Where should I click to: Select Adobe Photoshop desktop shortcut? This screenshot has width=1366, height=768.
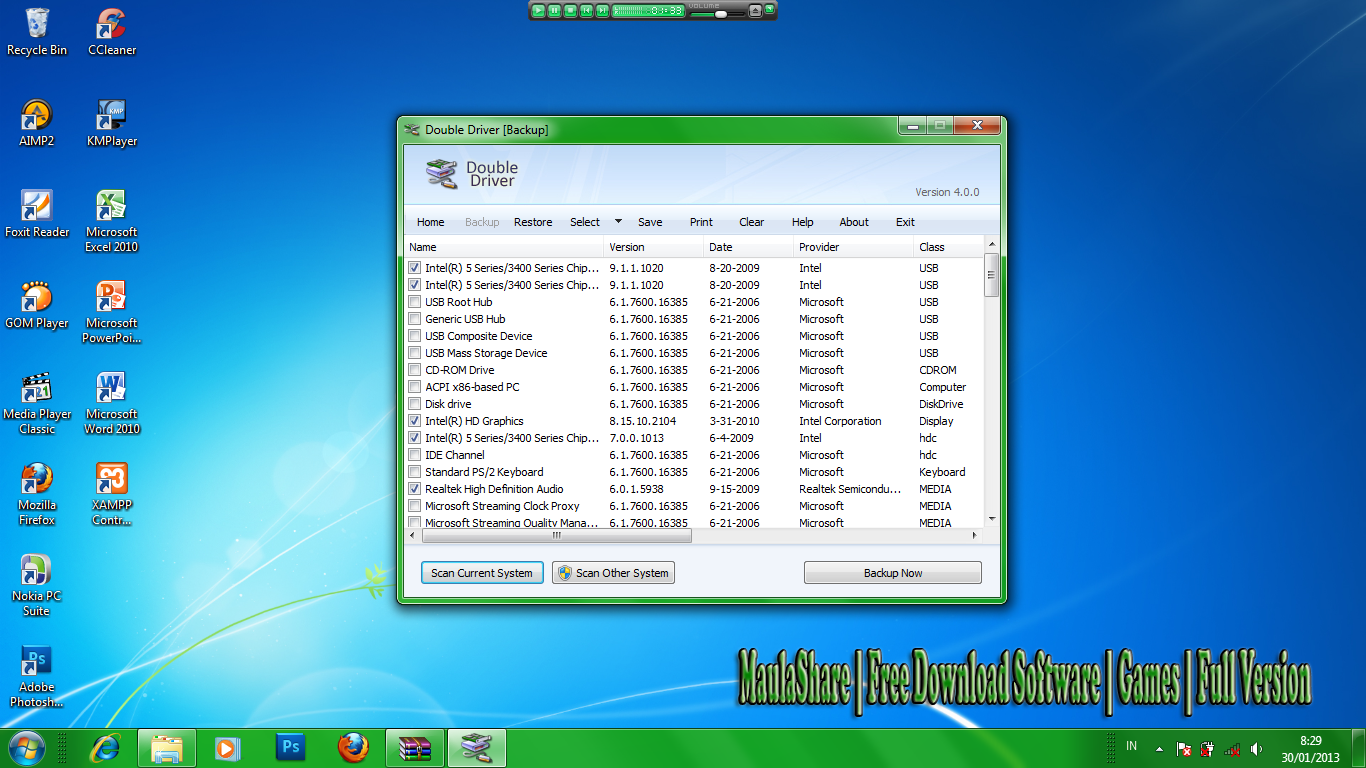[x=37, y=676]
